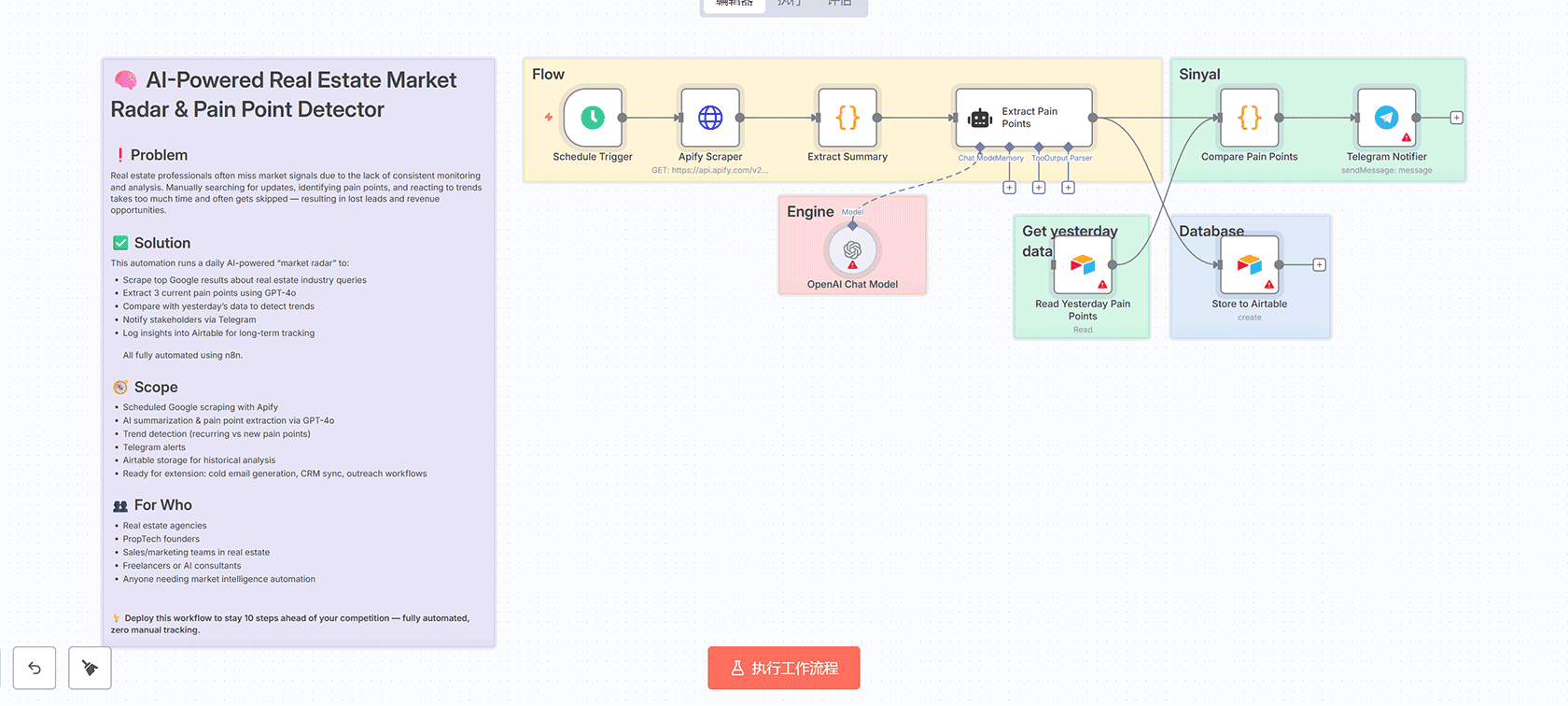Select the Schedule Trigger clock node

tap(593, 118)
